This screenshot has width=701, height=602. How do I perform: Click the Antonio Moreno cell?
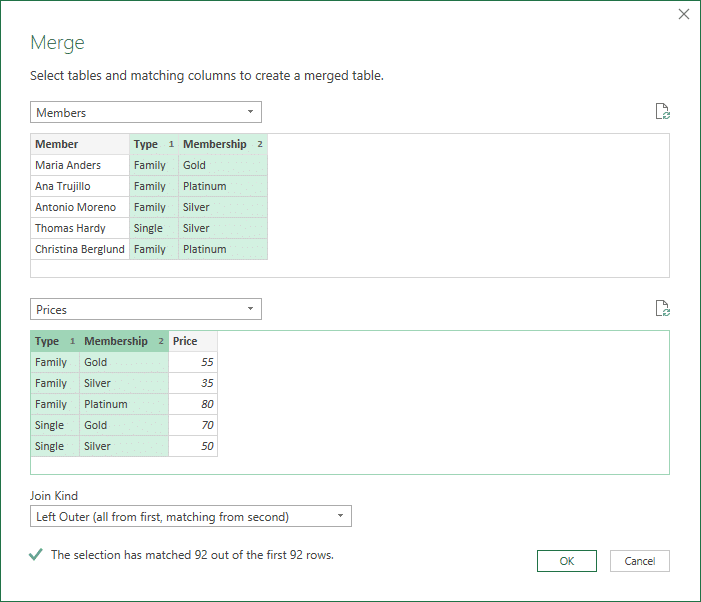pos(80,207)
